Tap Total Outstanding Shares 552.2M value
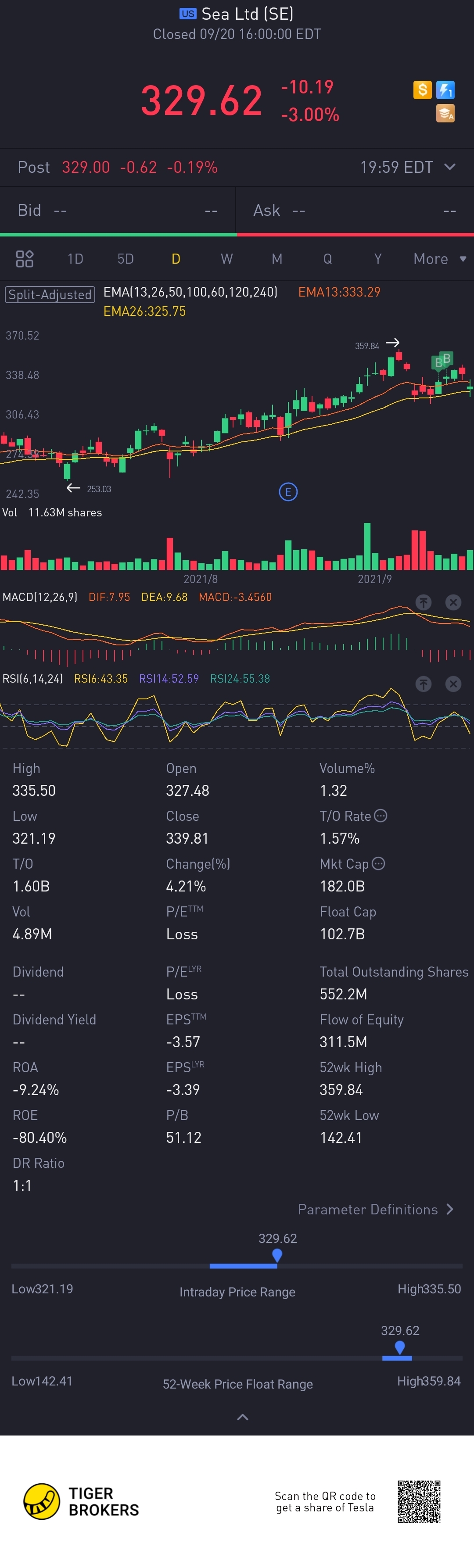 (344, 994)
